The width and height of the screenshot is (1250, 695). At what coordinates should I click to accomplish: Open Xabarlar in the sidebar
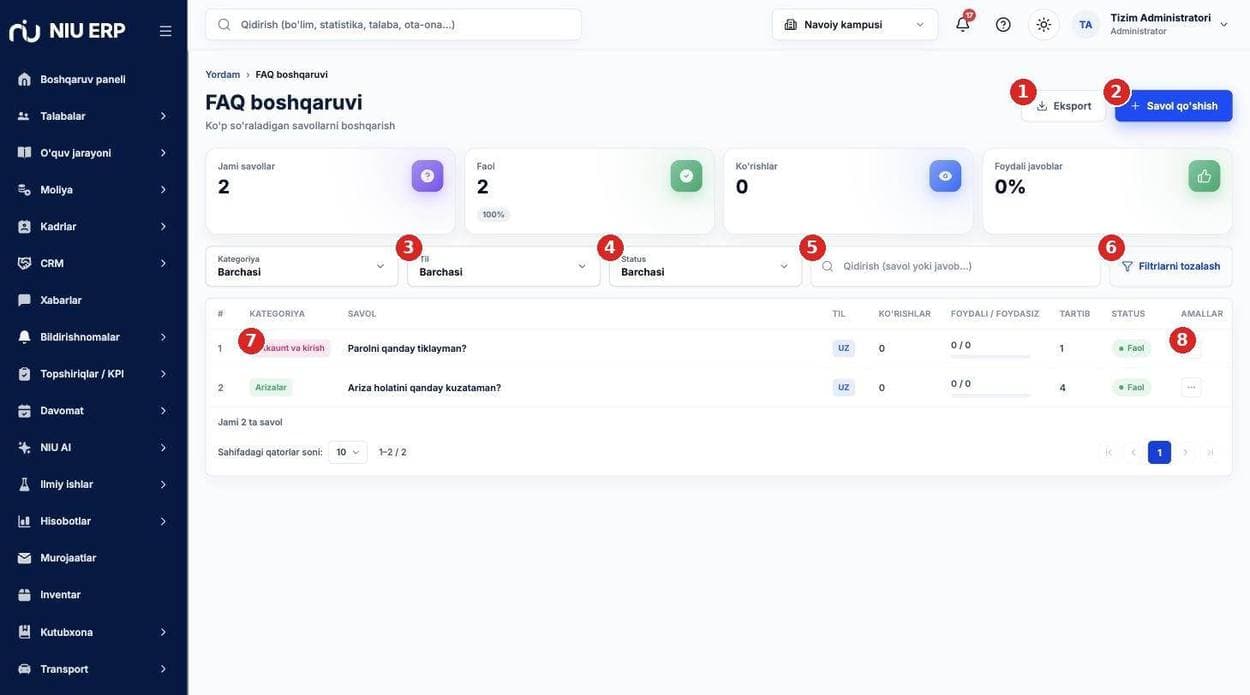coord(94,300)
